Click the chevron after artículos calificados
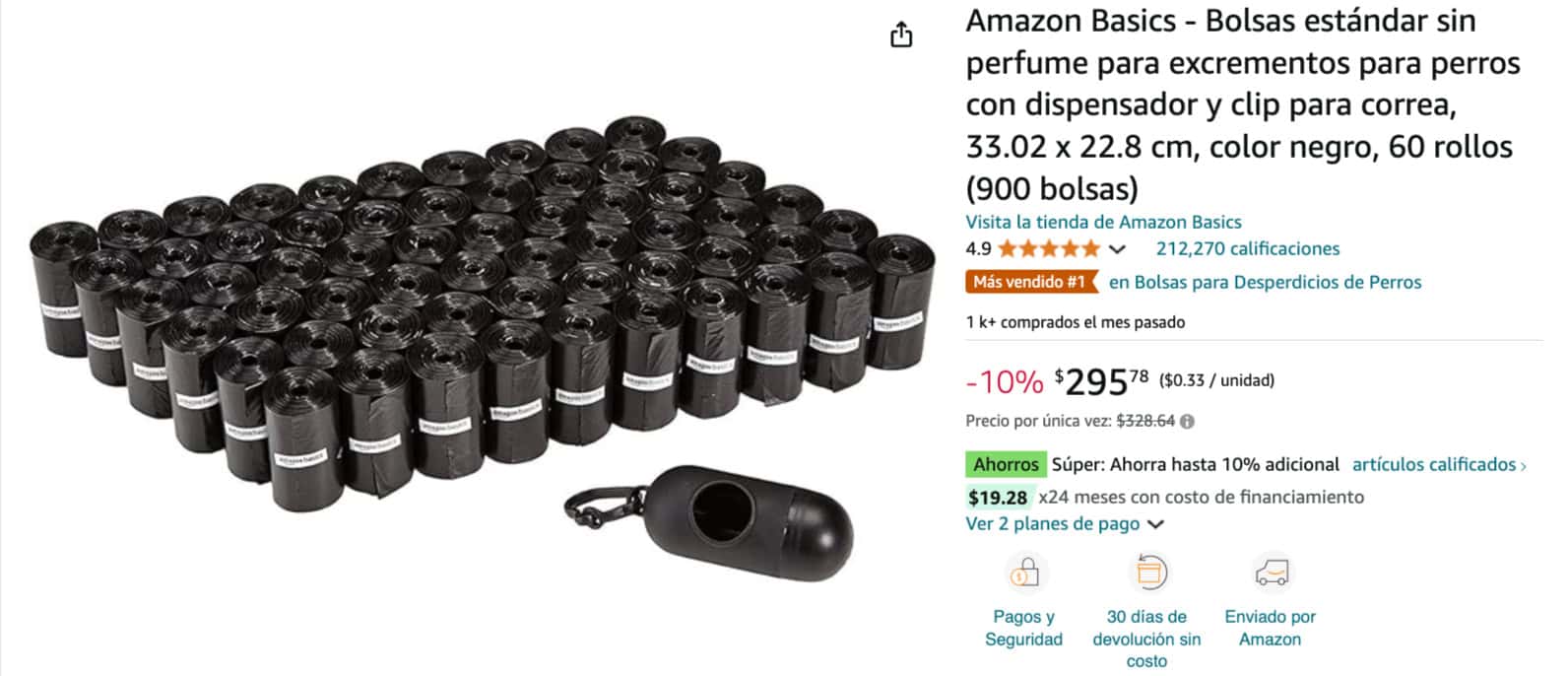Screen dimensions: 1568x676 click(x=1524, y=465)
